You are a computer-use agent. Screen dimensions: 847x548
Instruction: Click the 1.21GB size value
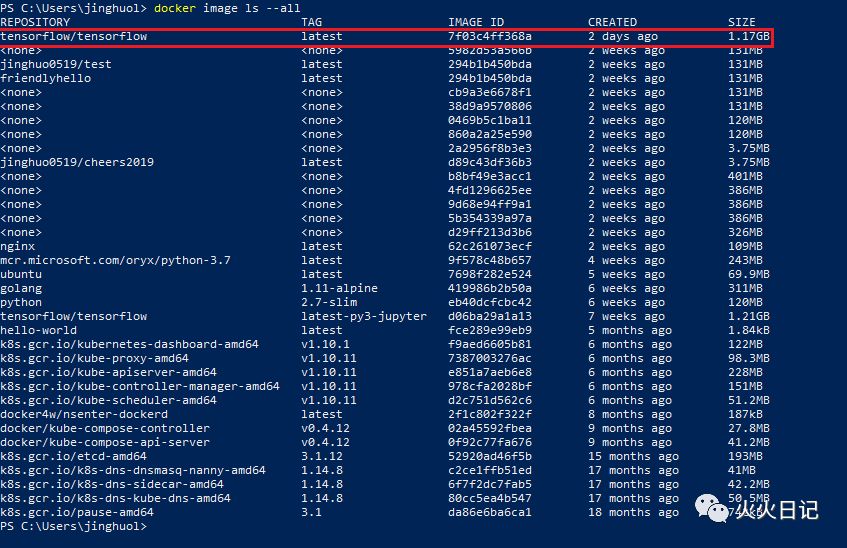749,317
